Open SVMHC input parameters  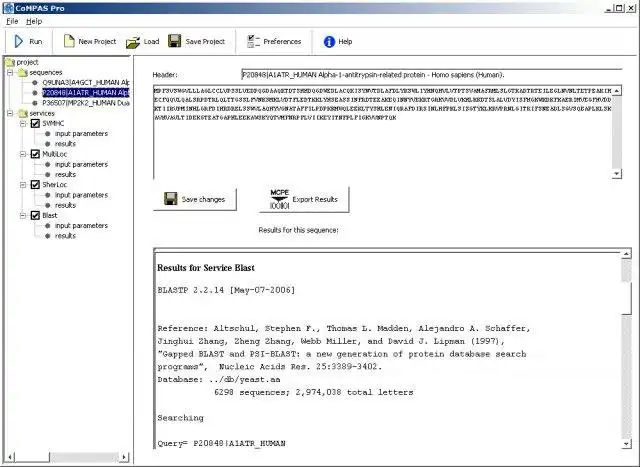point(81,133)
